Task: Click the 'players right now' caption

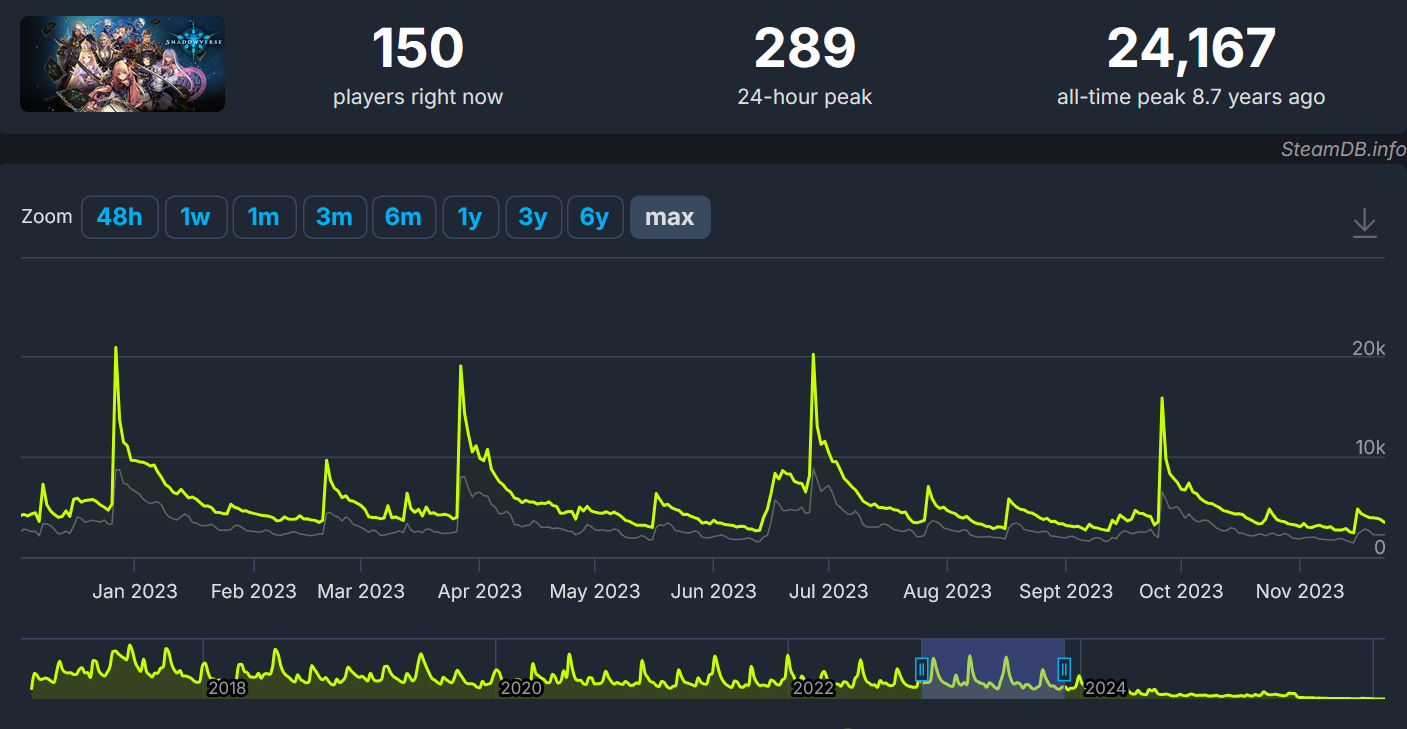Action: click(418, 97)
